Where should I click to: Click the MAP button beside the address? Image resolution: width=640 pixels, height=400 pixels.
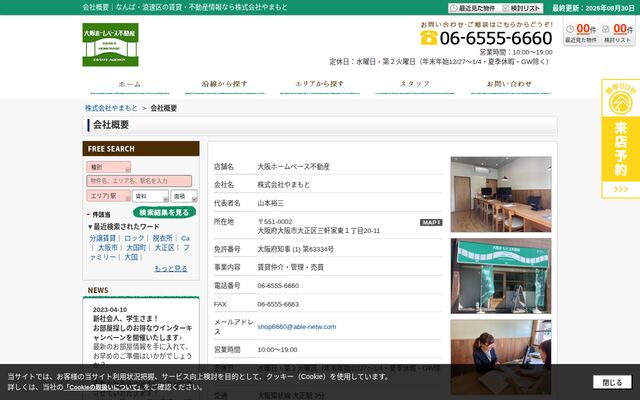tap(431, 222)
